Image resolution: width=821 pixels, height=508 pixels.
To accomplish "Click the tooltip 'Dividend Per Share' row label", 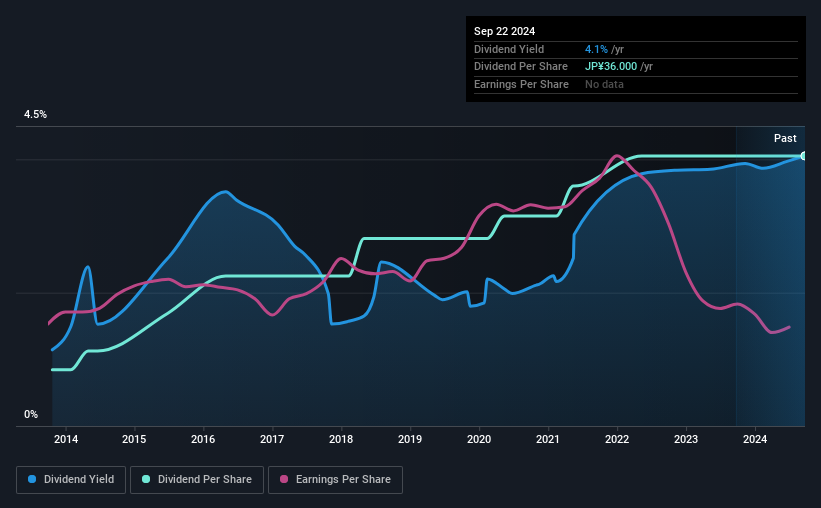I will [520, 67].
